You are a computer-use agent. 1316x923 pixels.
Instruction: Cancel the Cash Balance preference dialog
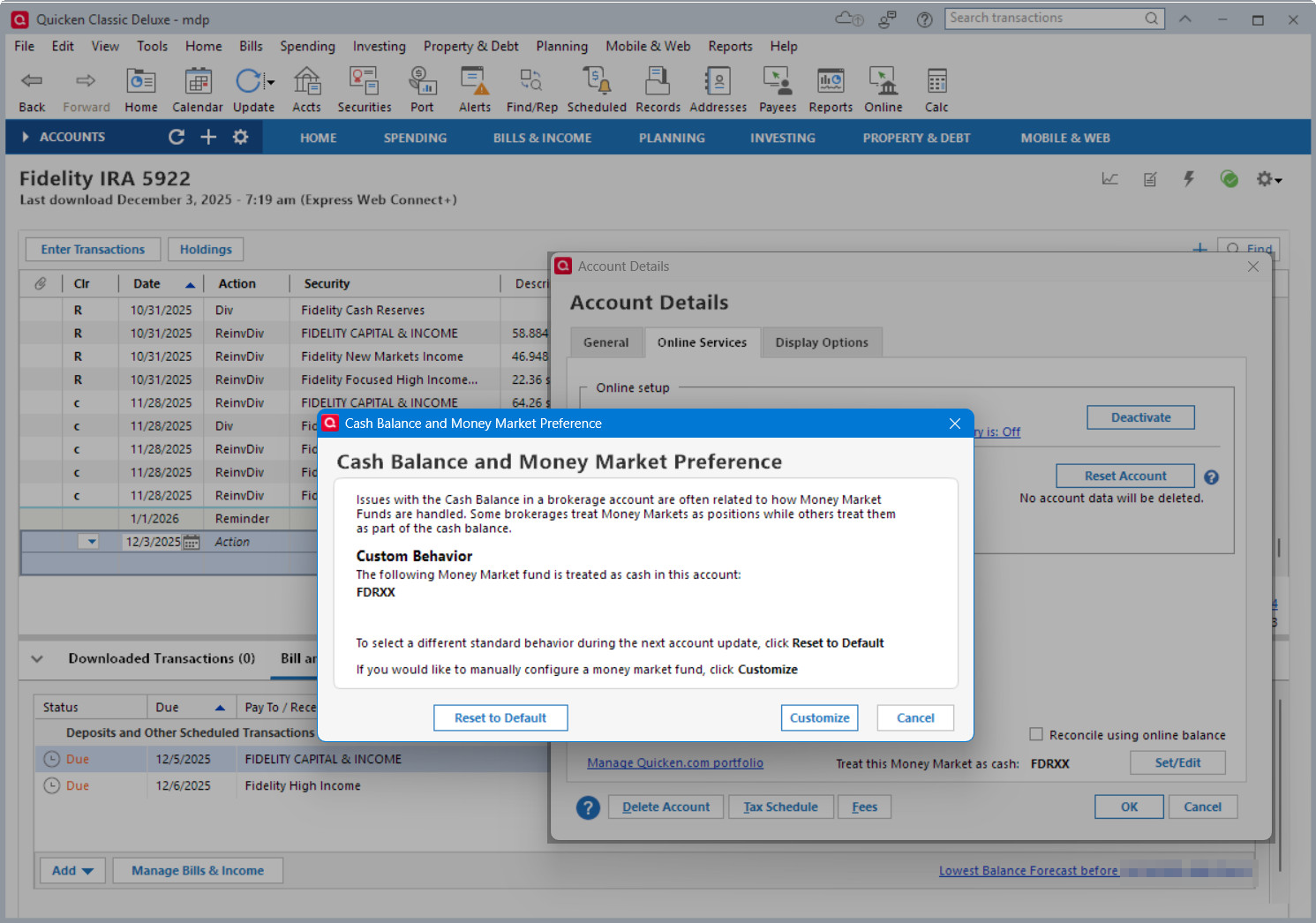(x=915, y=718)
